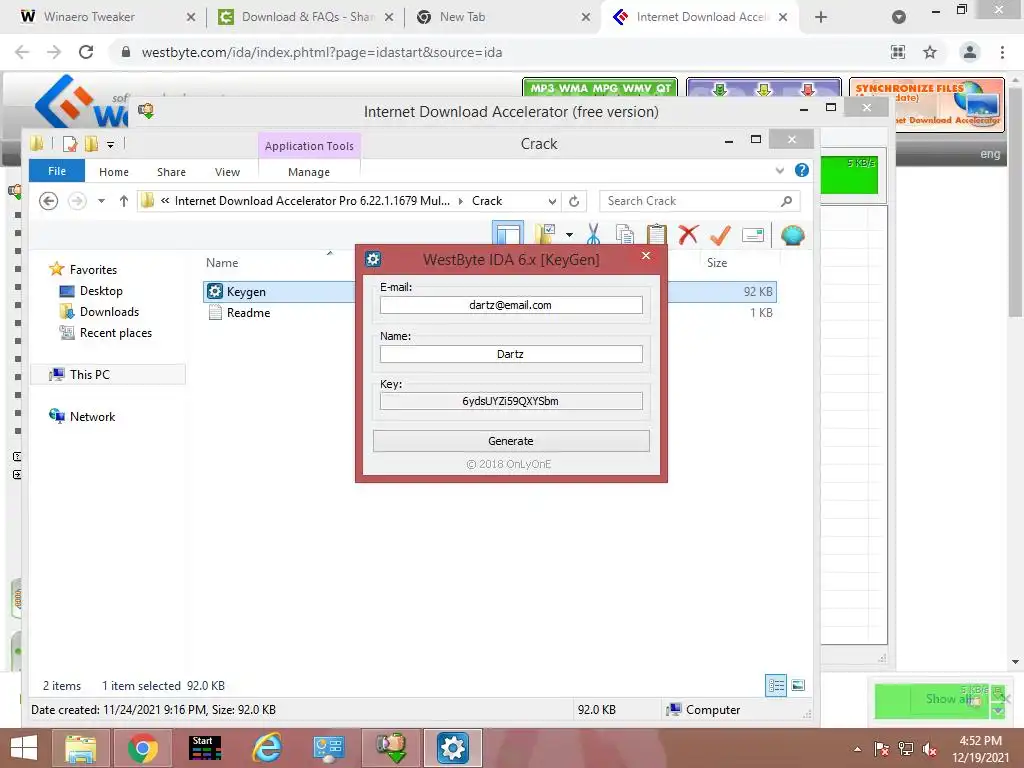Click the Windows Start button on taskbar

pos(24,748)
